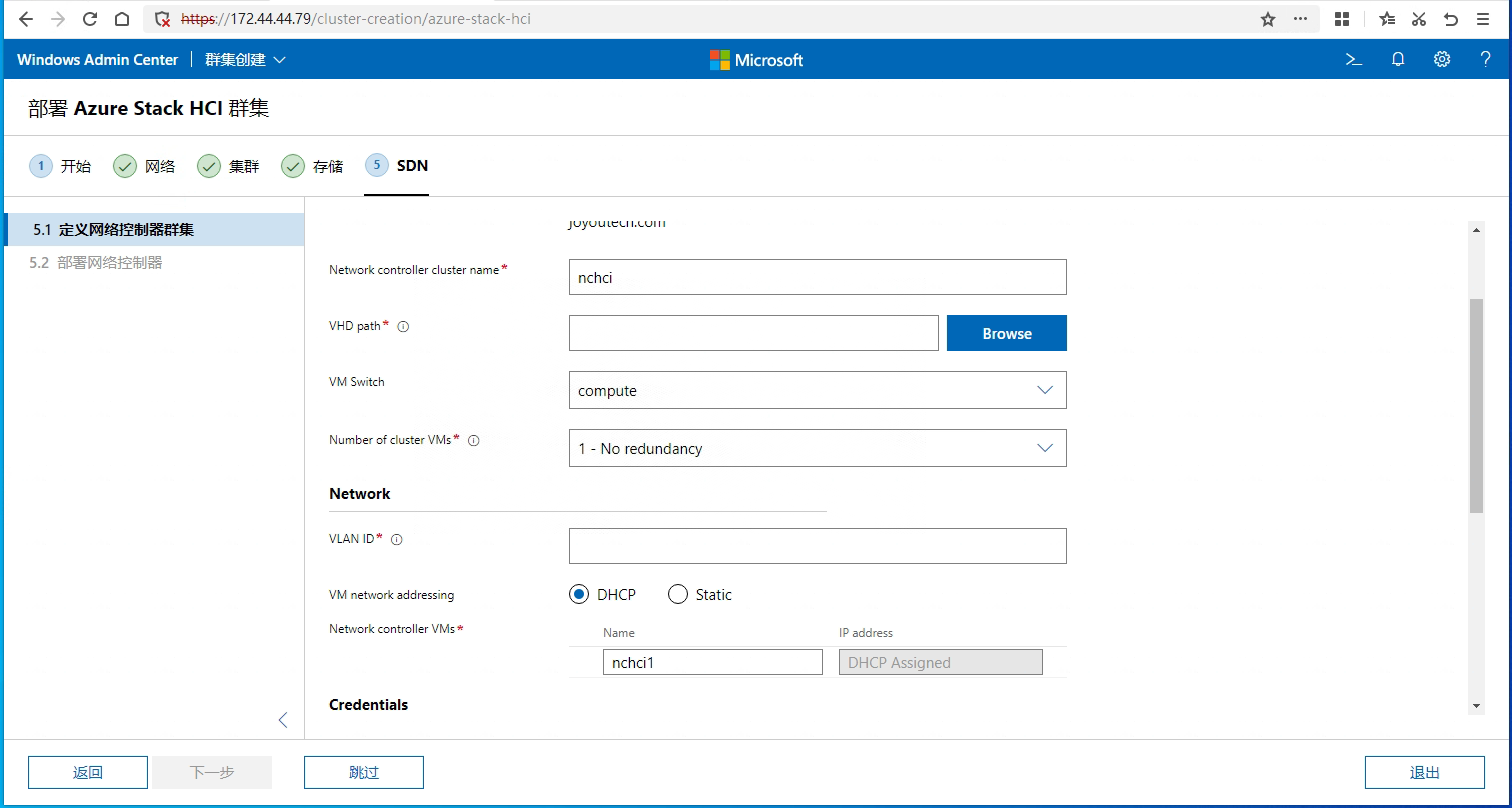Click the form scrollbar down arrow
Screen dimensions: 1512x808
pos(1476,706)
